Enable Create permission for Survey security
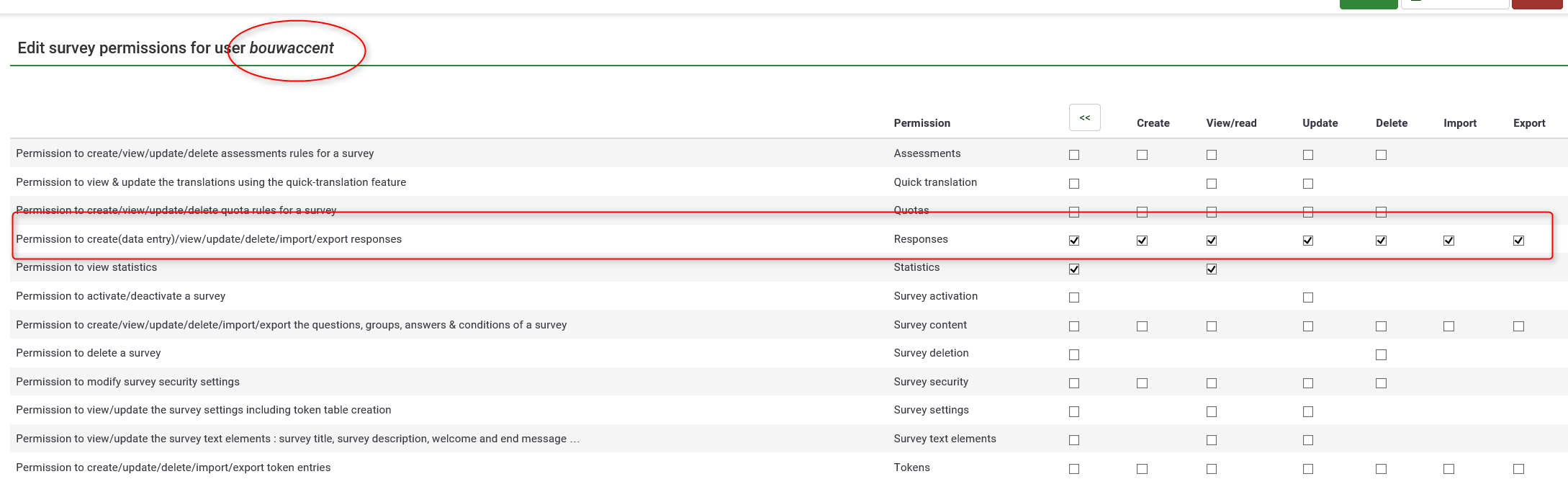 [x=1142, y=383]
